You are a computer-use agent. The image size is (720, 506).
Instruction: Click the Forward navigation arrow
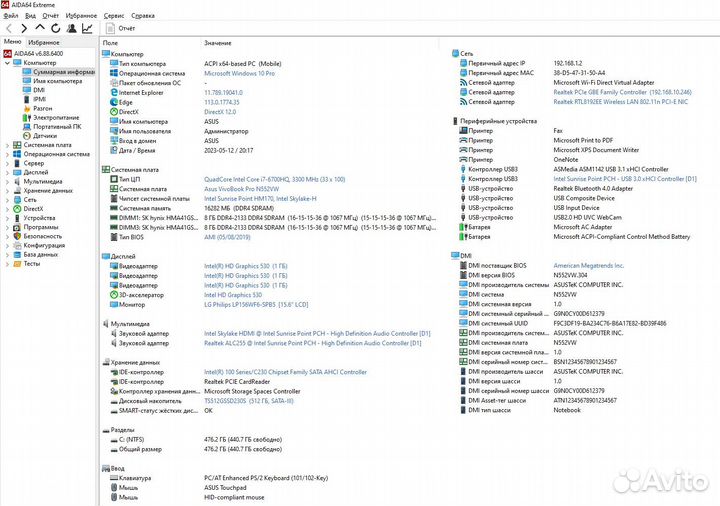point(24,28)
